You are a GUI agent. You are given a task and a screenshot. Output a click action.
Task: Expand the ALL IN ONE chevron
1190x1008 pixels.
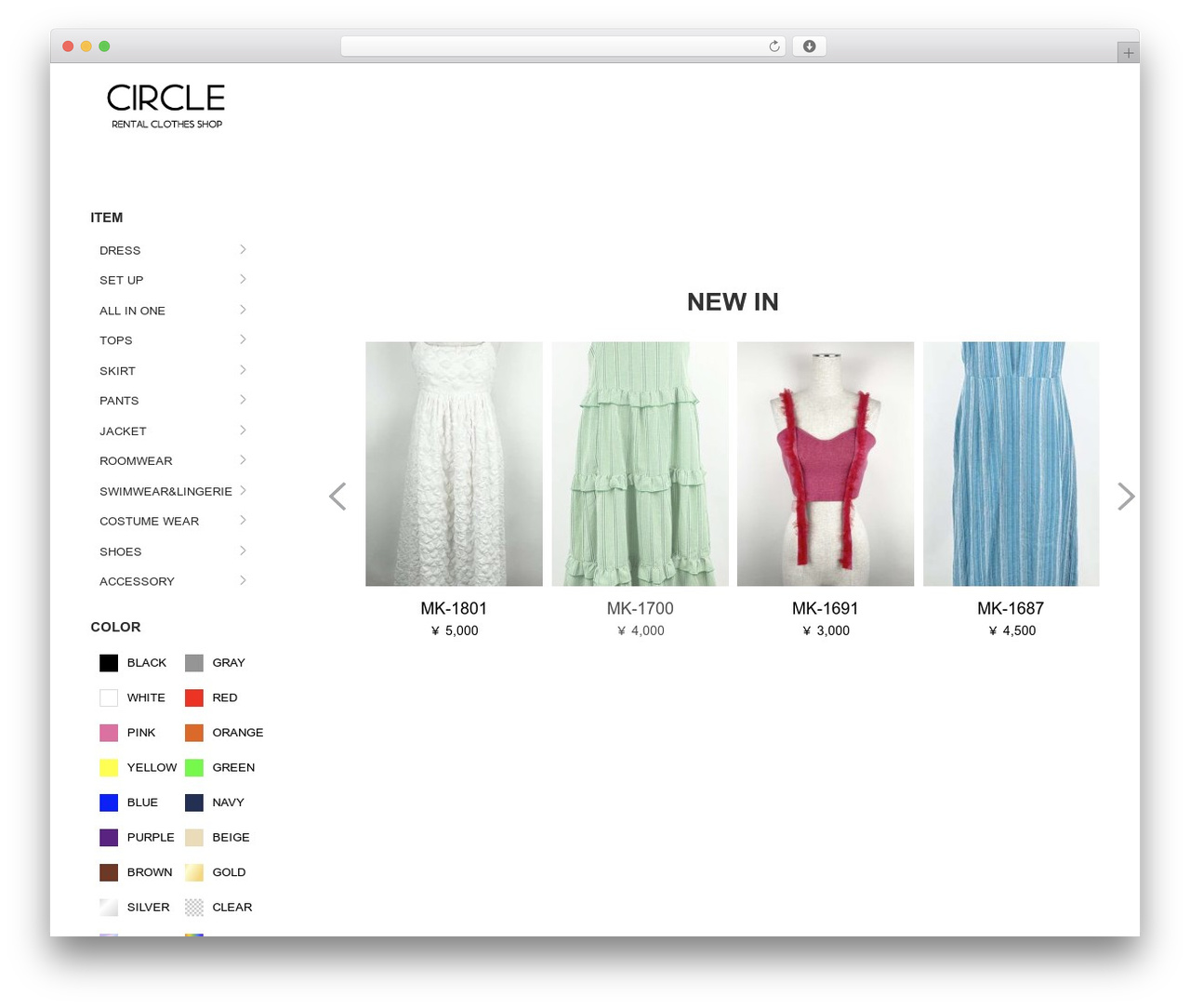click(243, 310)
